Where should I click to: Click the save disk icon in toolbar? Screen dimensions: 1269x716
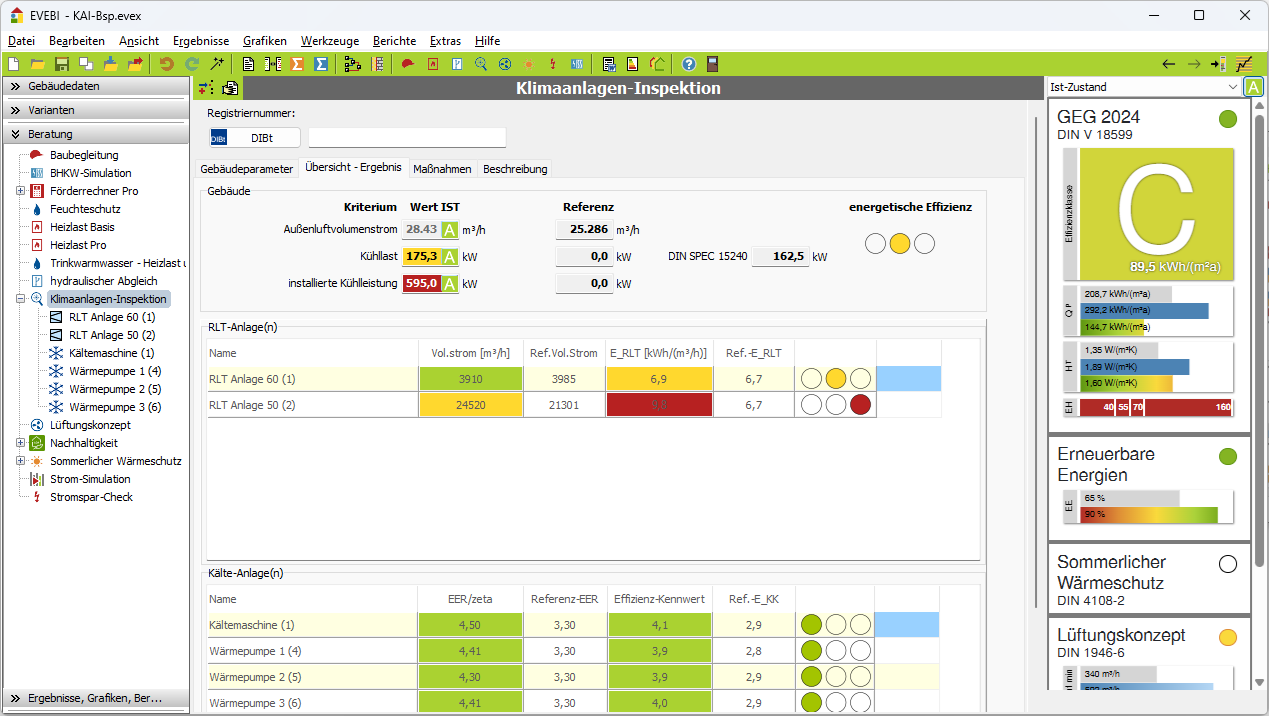coord(61,64)
